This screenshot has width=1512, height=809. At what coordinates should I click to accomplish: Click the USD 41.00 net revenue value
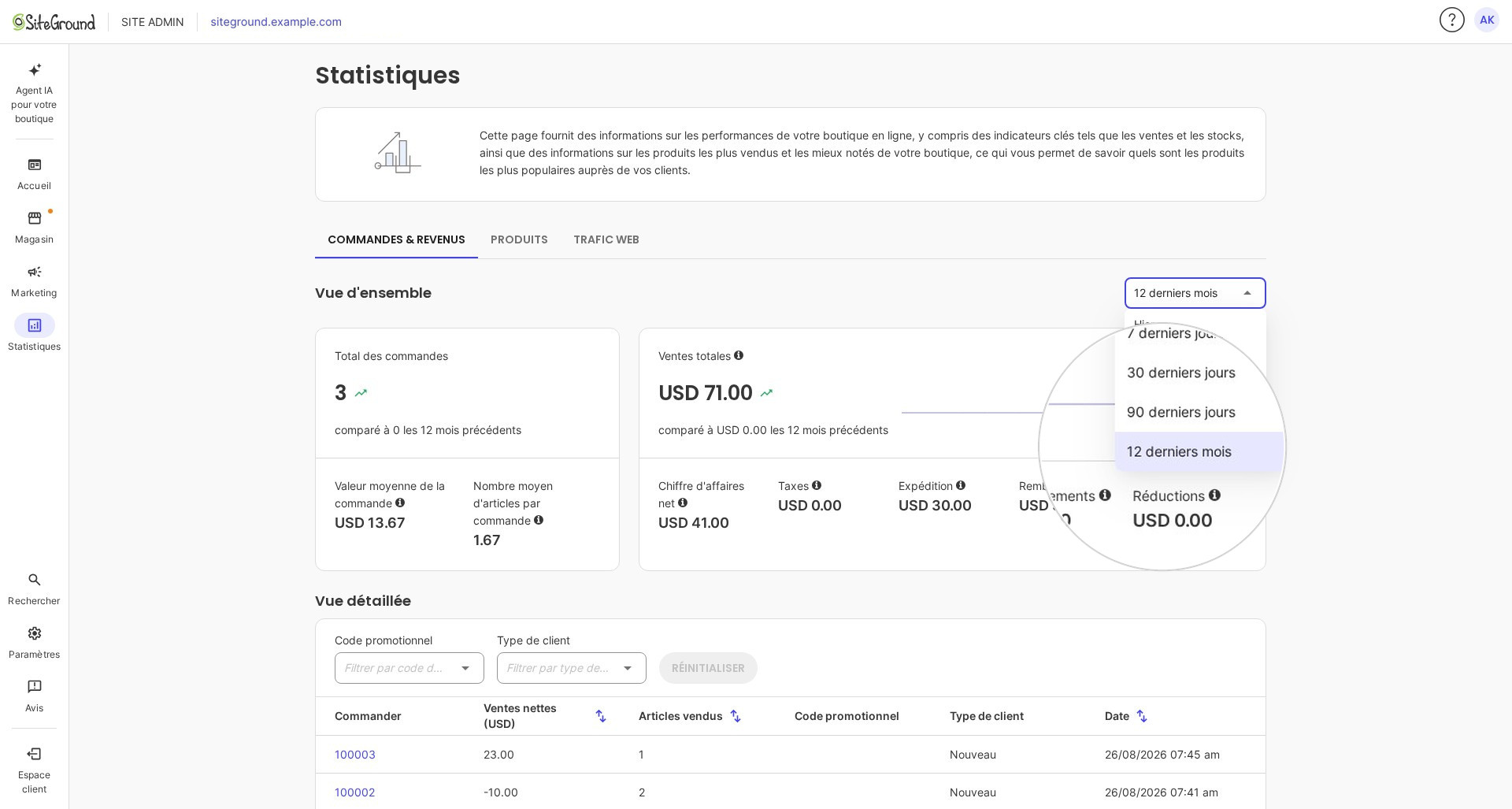(x=694, y=523)
